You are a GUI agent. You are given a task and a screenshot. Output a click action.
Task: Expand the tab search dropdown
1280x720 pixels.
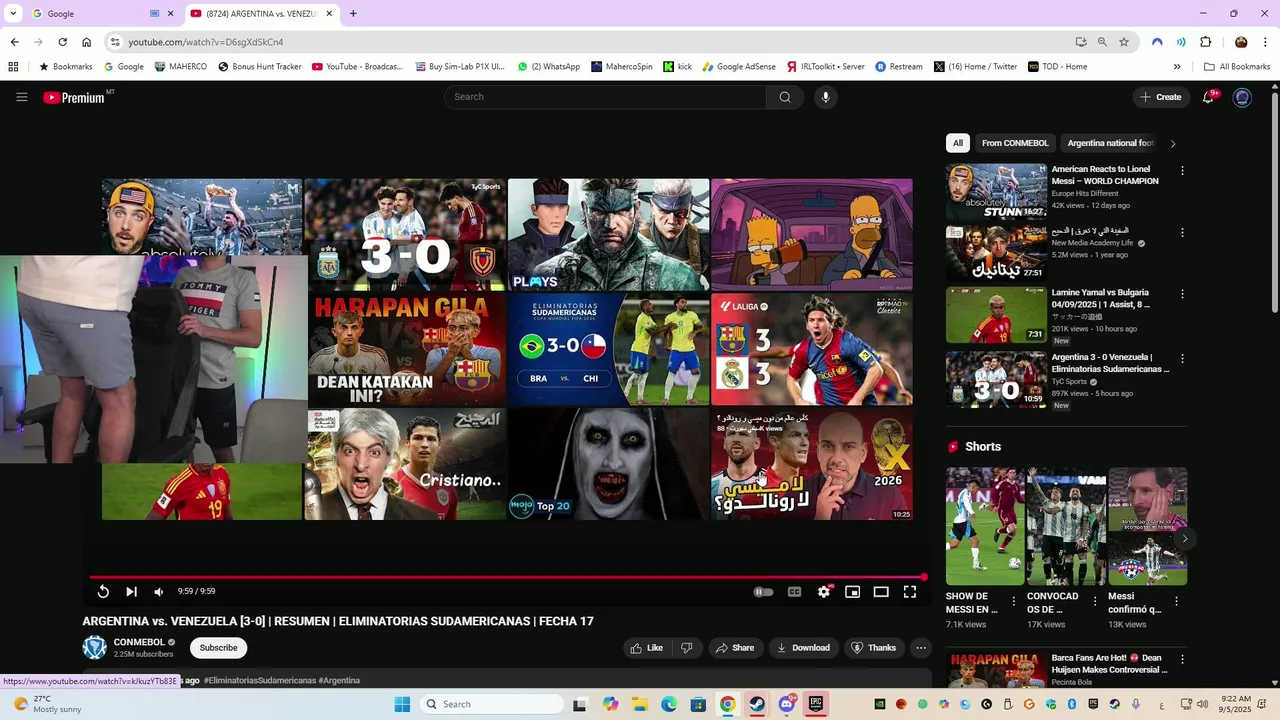coord(13,14)
